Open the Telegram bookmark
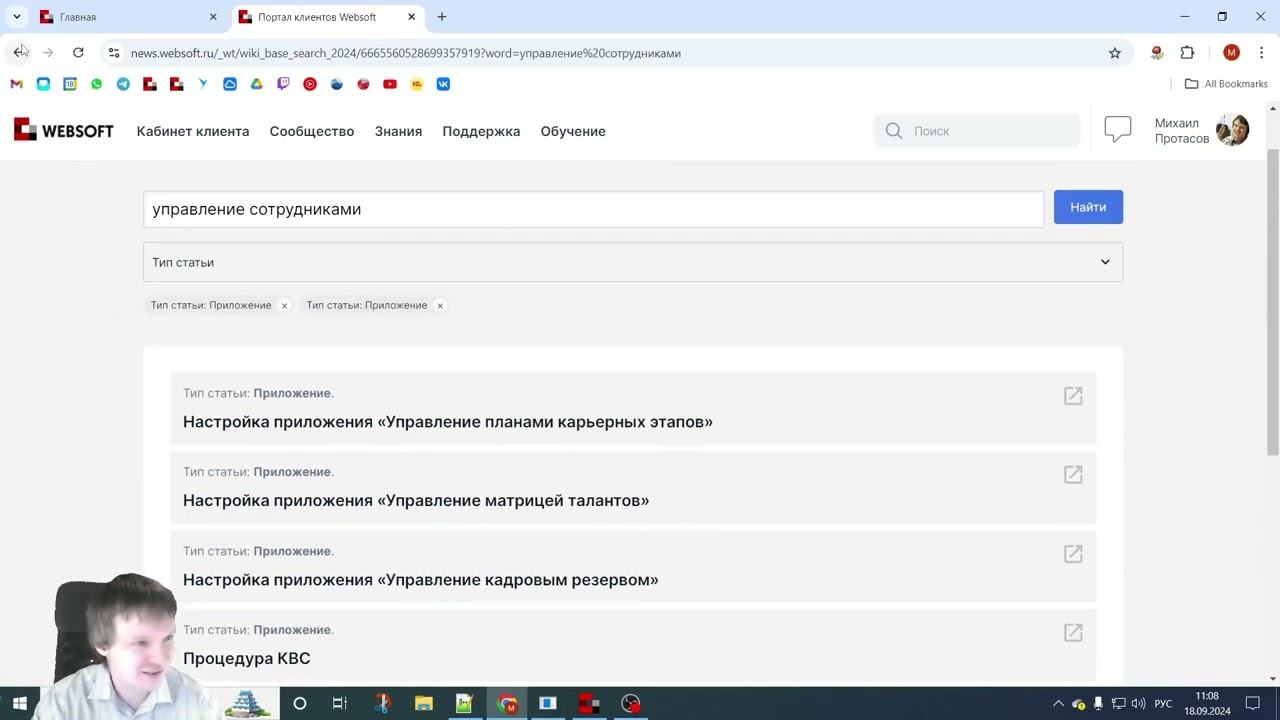This screenshot has width=1280, height=720. click(123, 84)
